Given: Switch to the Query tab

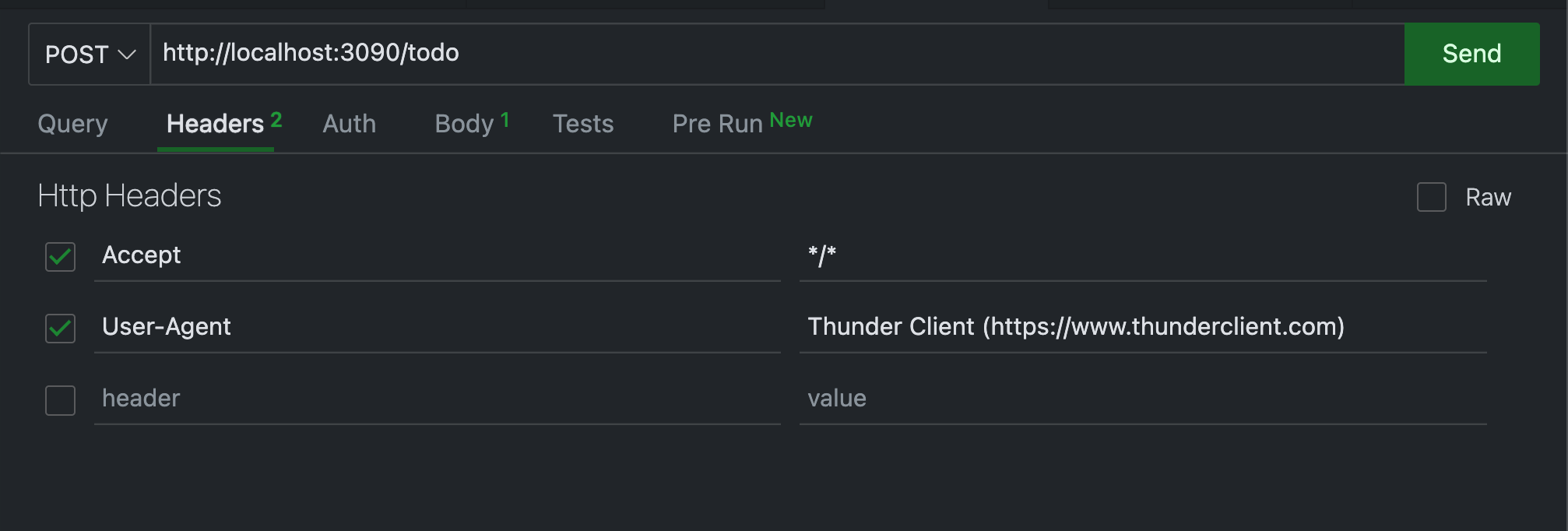Looking at the screenshot, I should 72,124.
